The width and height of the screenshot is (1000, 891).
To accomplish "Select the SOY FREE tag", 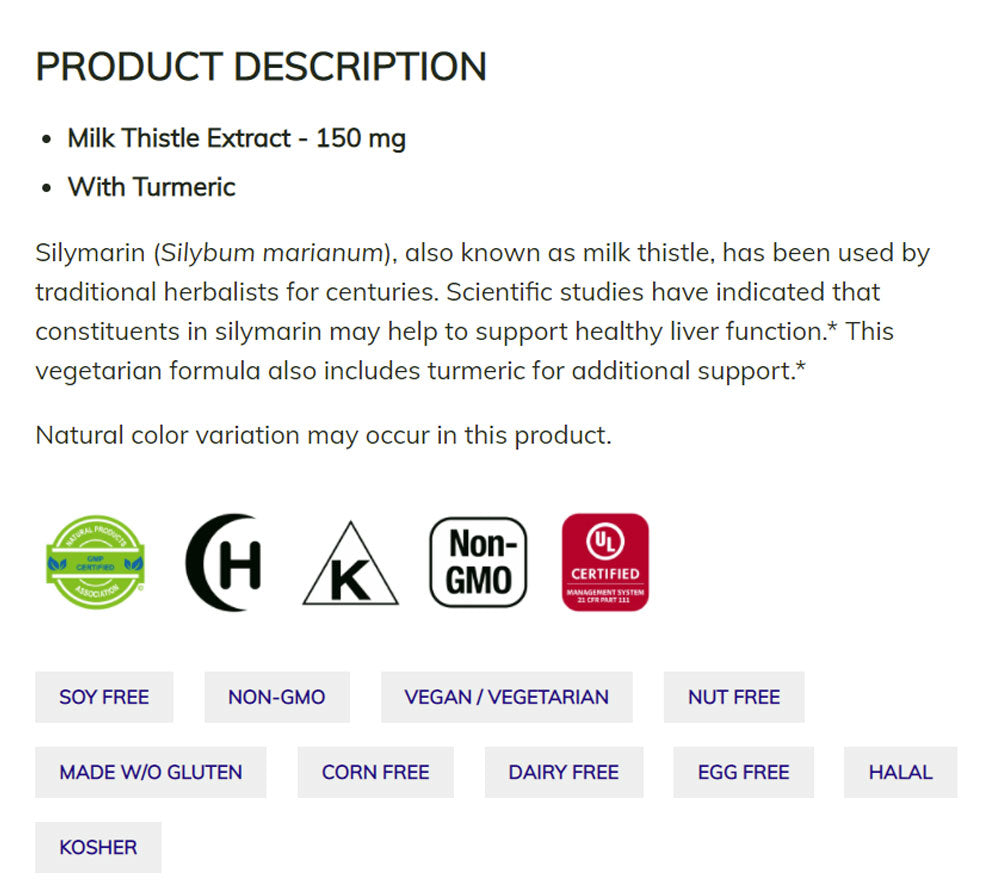I will 104,697.
